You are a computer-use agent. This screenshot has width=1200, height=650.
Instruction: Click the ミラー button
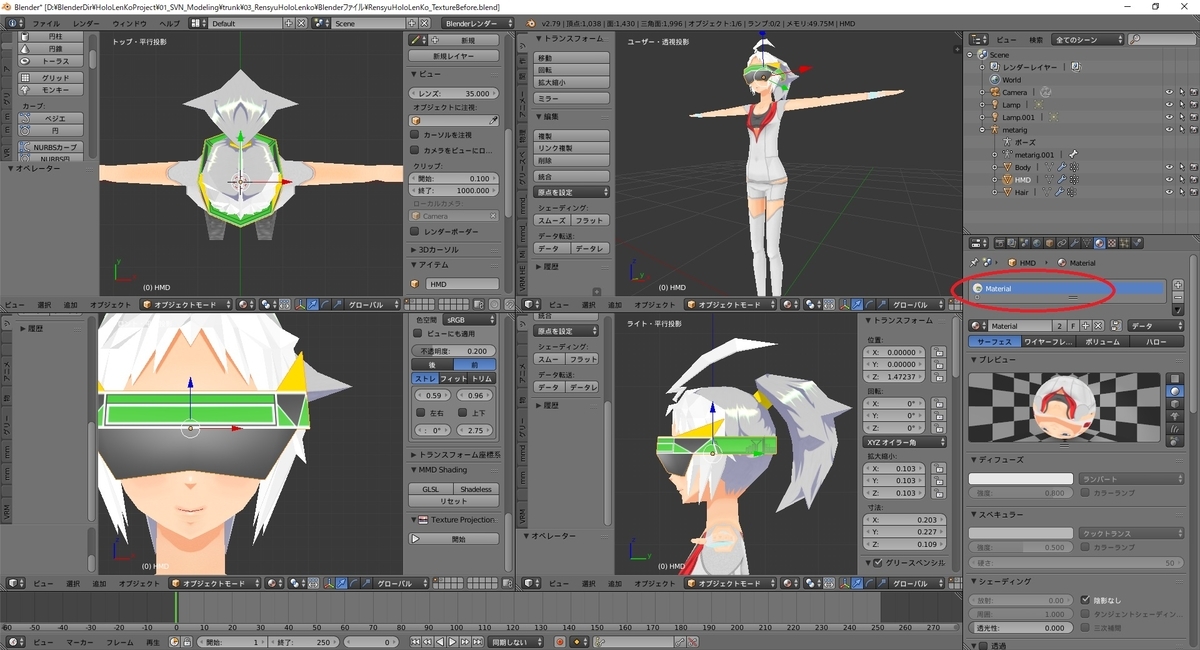[571, 98]
